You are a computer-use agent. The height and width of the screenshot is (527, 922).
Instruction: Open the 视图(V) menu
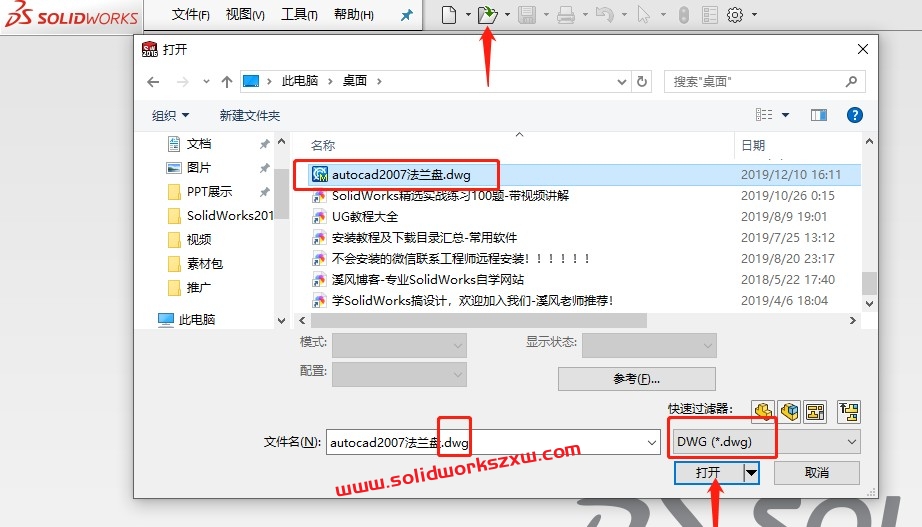245,15
